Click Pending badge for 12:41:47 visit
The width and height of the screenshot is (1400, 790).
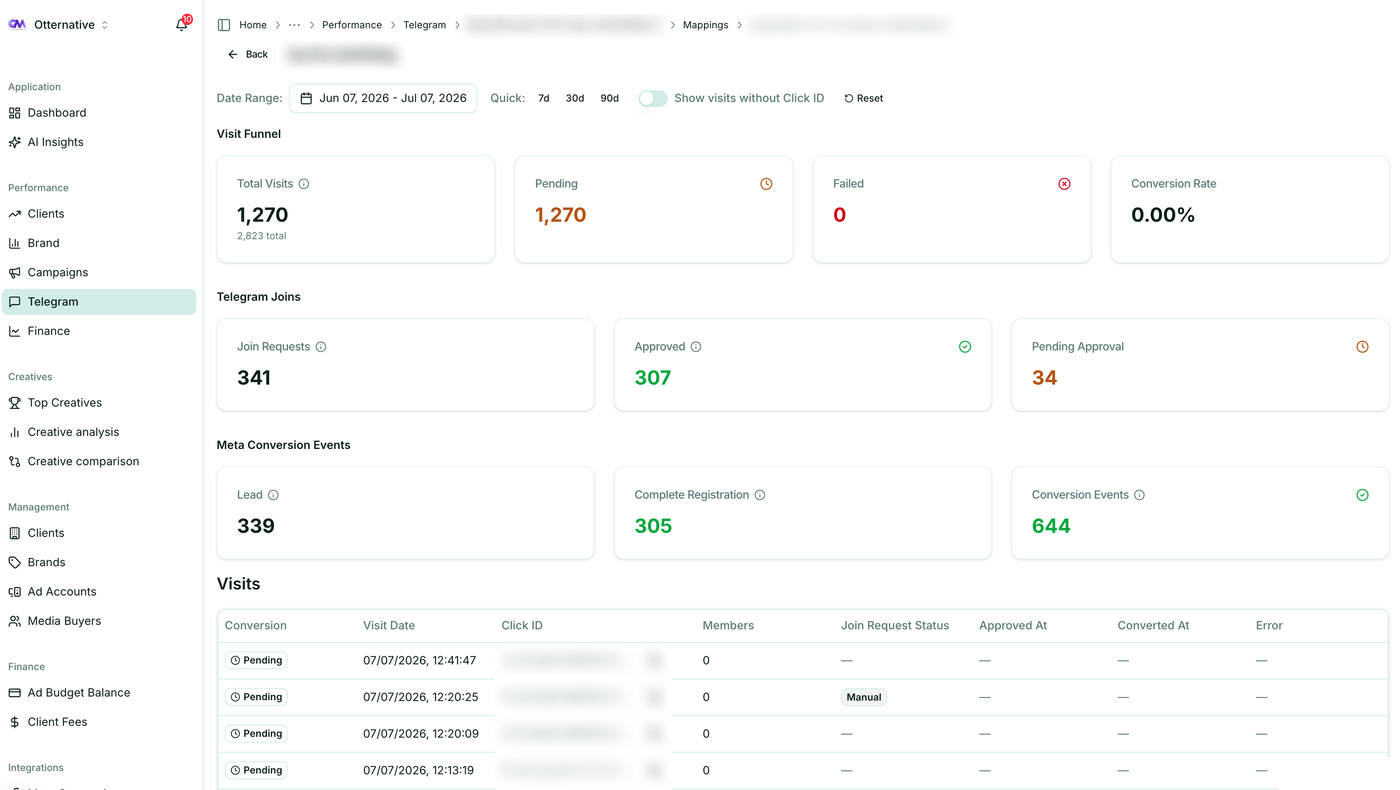257,660
